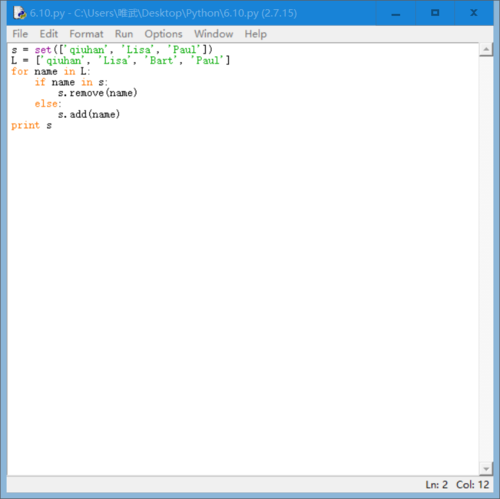Close the 6.10.py editor window

[474, 13]
